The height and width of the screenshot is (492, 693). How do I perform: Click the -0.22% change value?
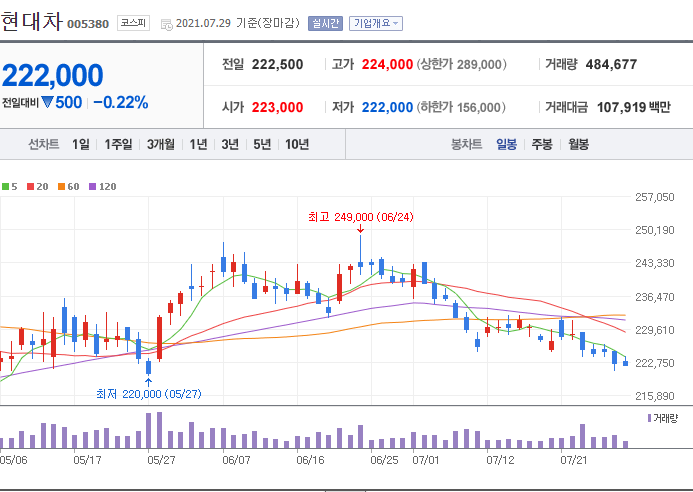(x=121, y=103)
